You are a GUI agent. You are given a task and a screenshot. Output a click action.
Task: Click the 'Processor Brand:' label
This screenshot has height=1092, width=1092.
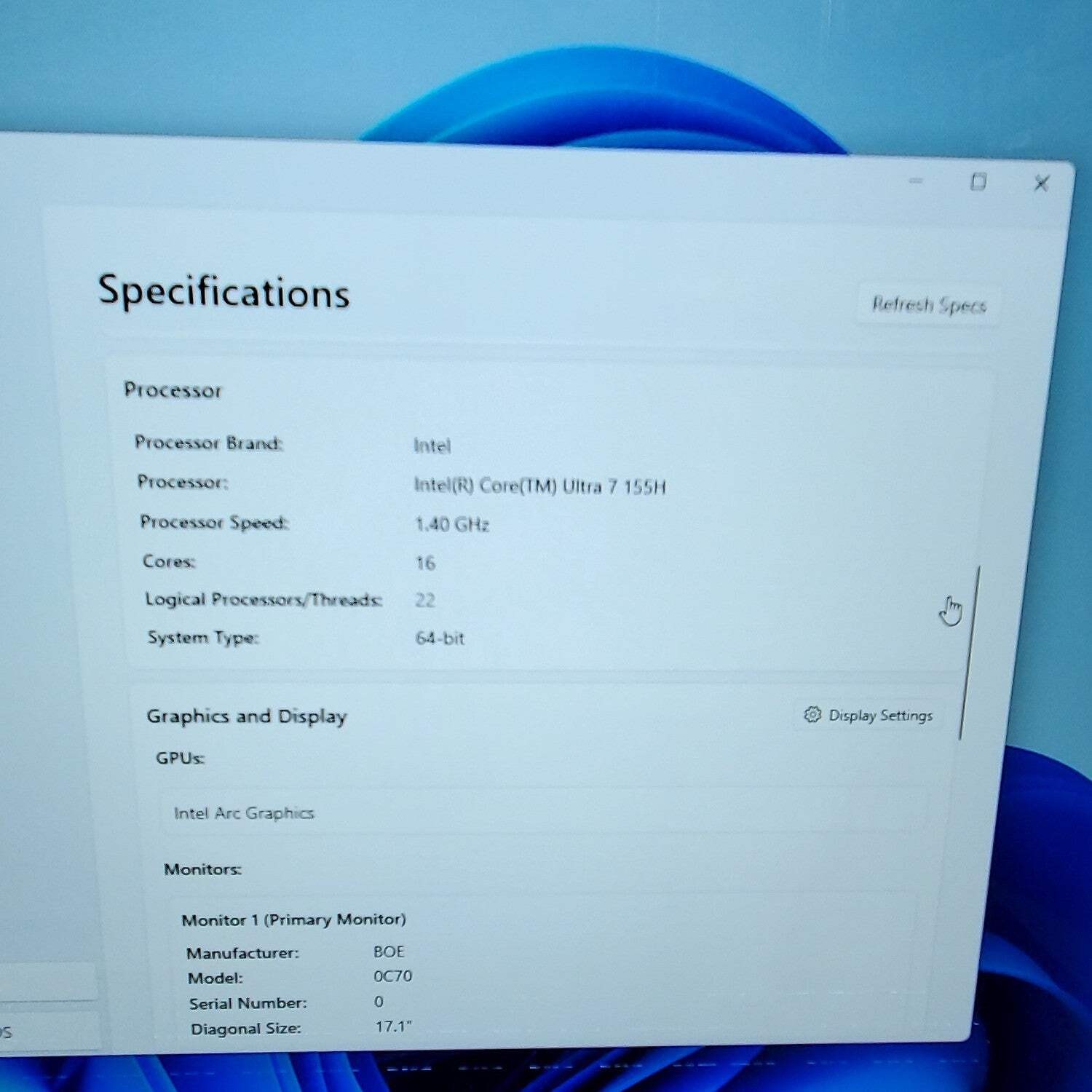tap(208, 443)
